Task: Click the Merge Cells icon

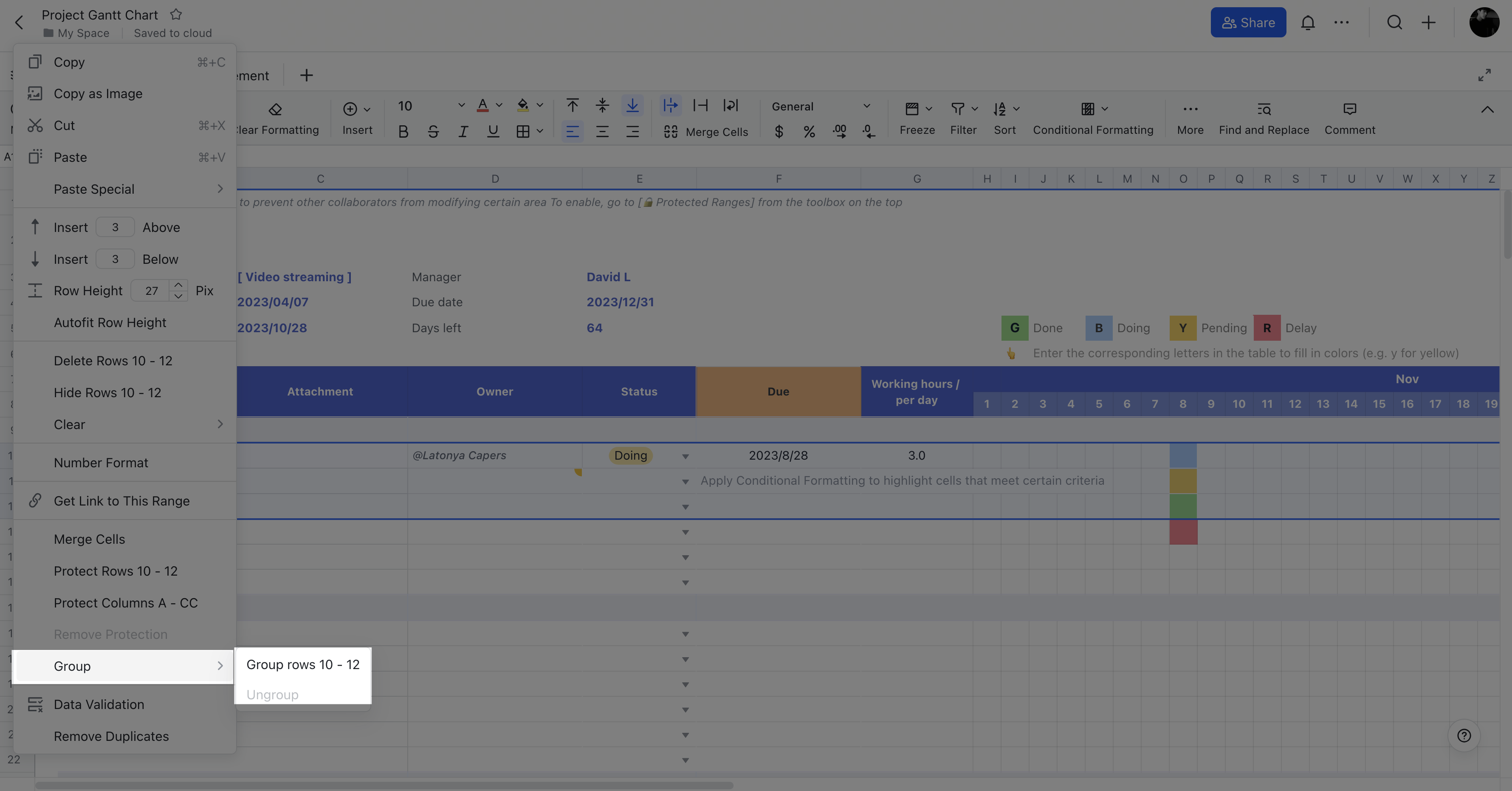Action: pyautogui.click(x=671, y=132)
